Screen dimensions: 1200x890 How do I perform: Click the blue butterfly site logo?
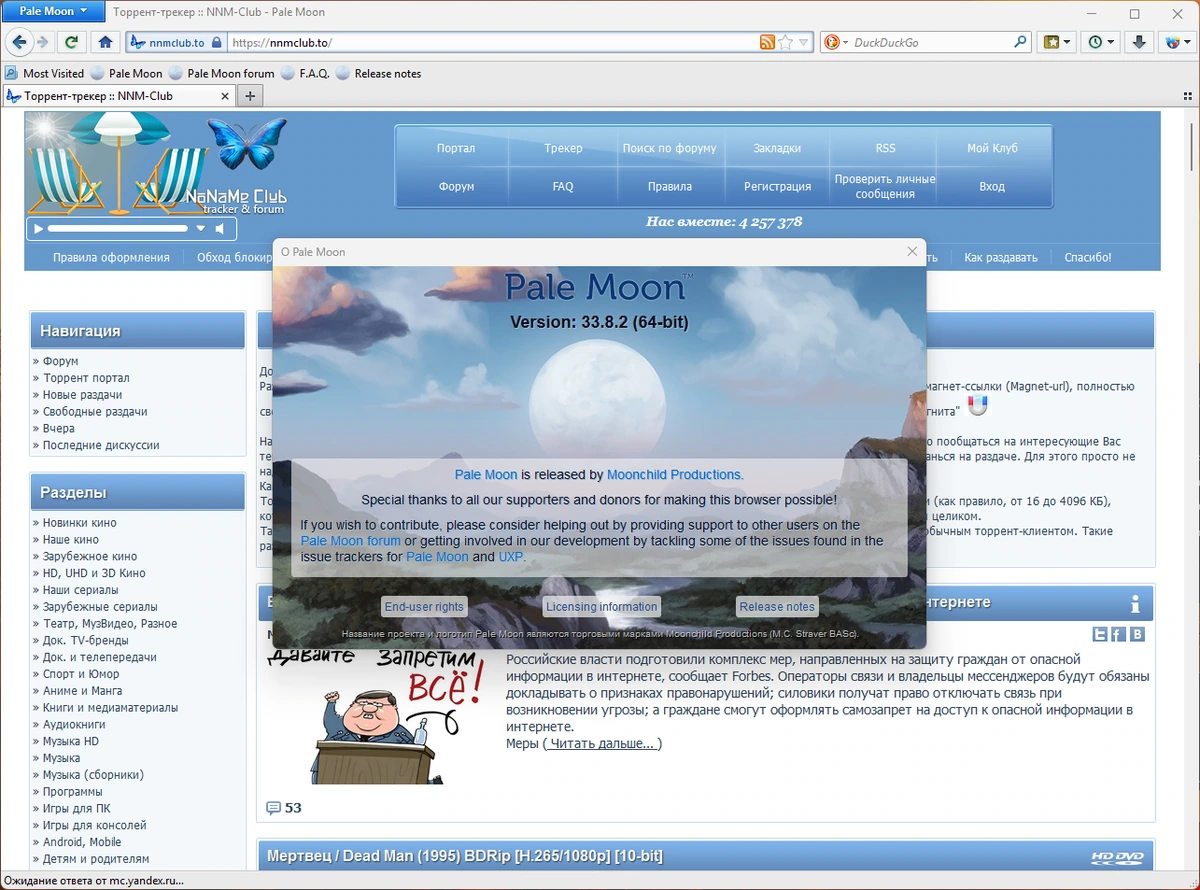click(x=246, y=144)
